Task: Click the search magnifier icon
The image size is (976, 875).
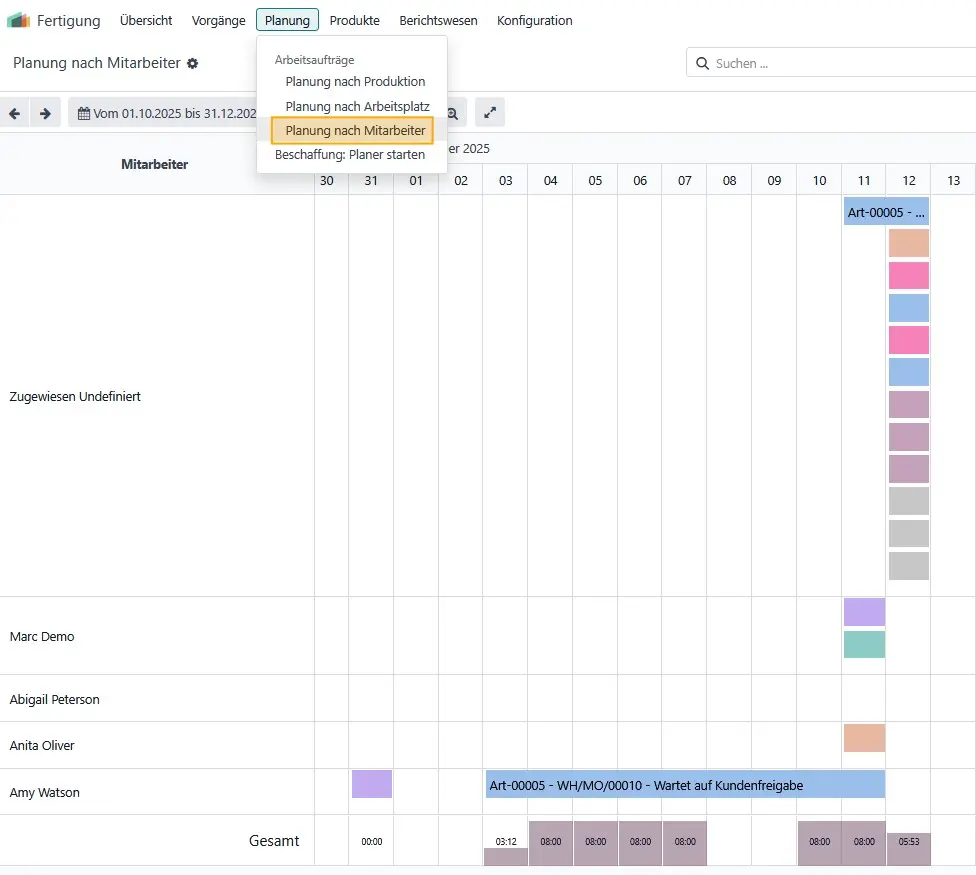Action: (x=702, y=63)
